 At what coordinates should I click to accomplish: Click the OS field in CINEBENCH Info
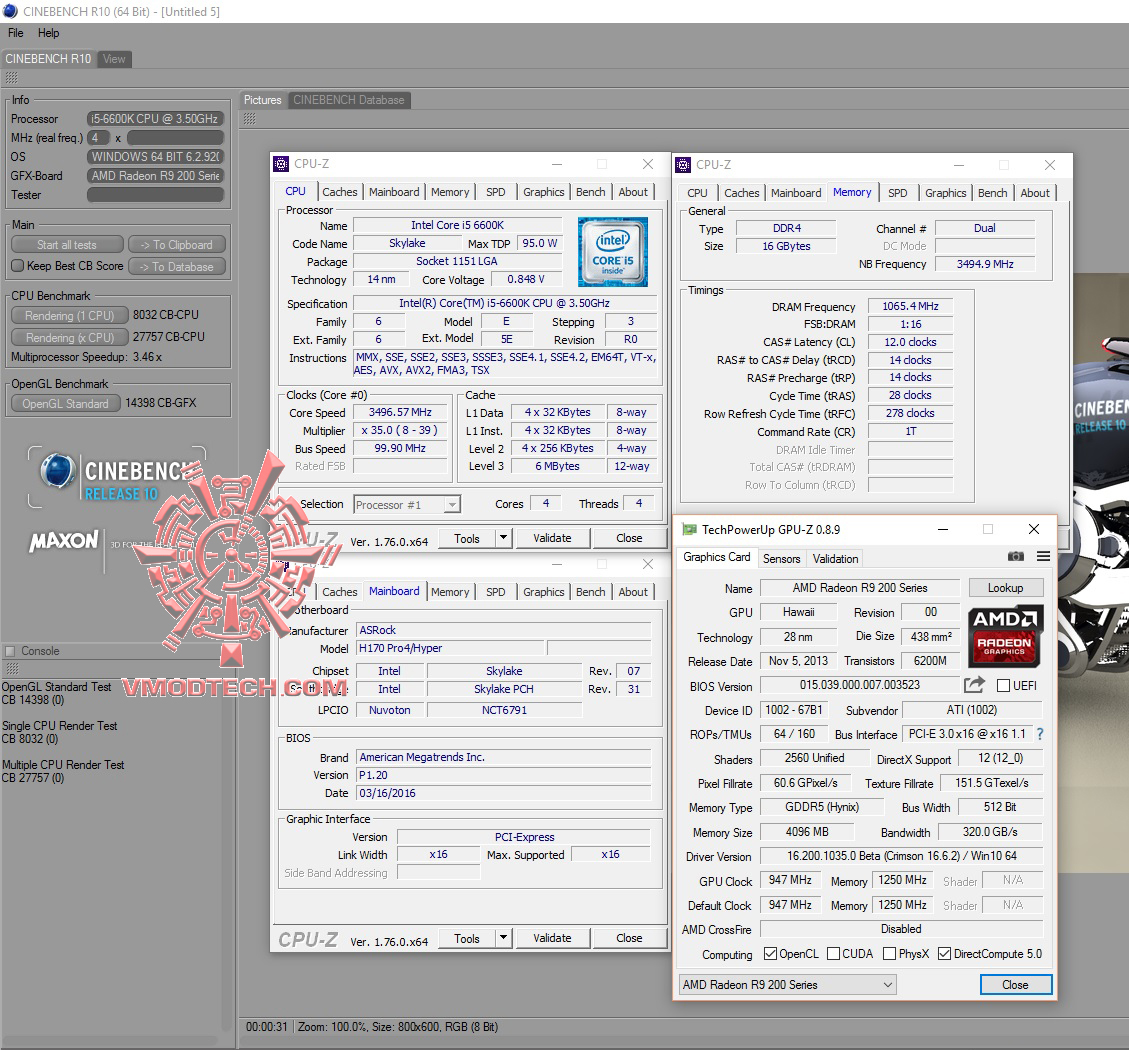coord(156,156)
